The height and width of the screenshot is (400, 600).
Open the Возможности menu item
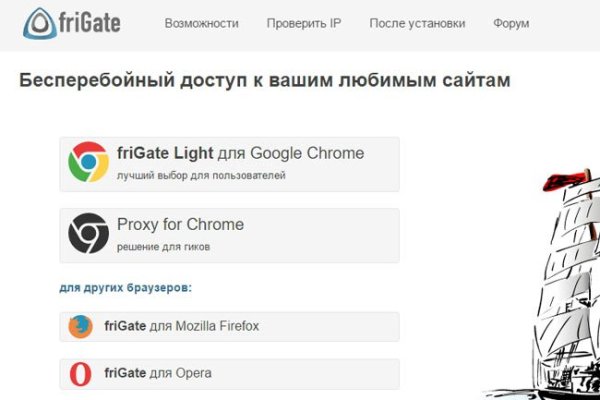[201, 23]
